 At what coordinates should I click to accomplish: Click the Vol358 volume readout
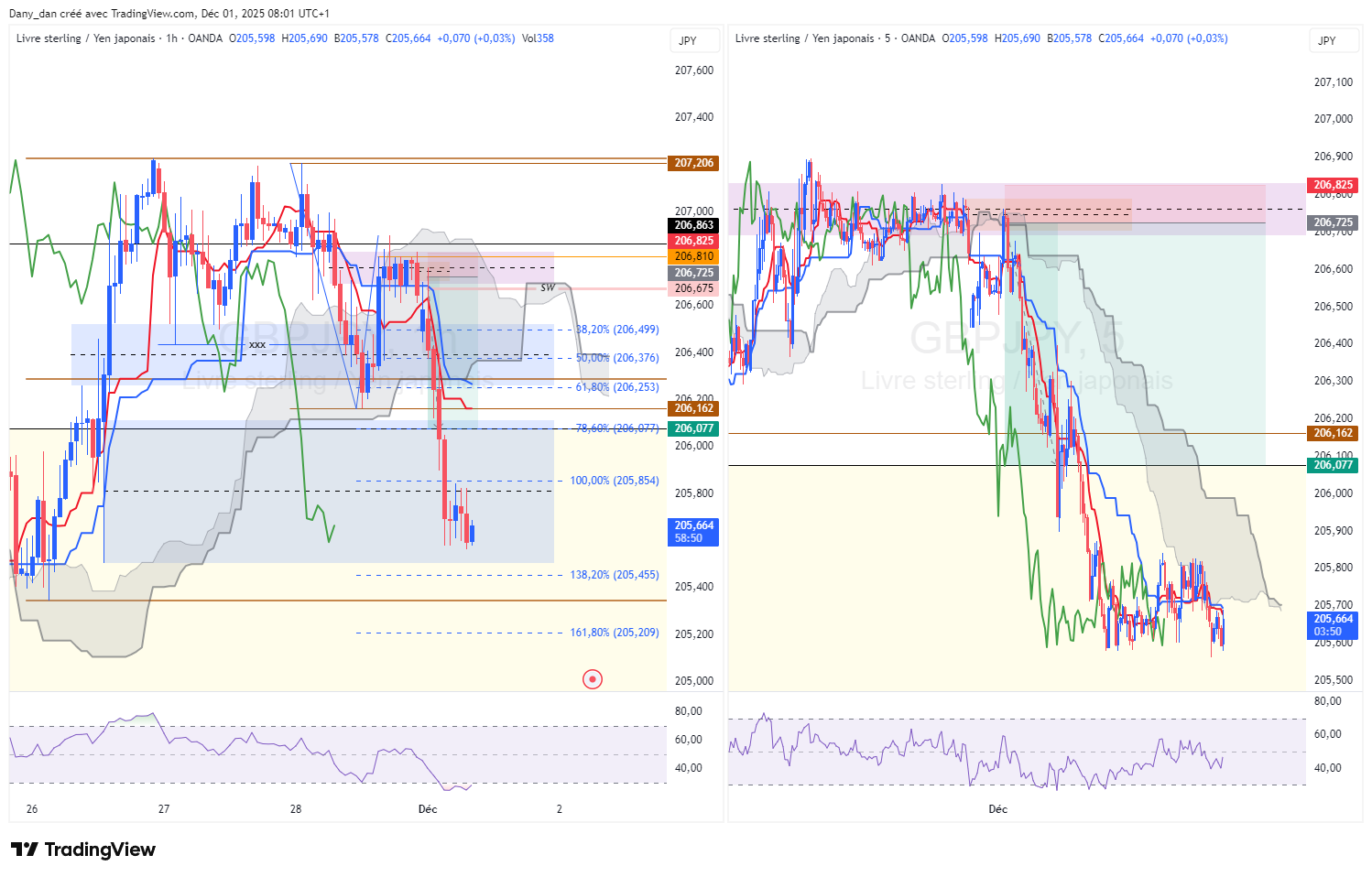coord(538,38)
